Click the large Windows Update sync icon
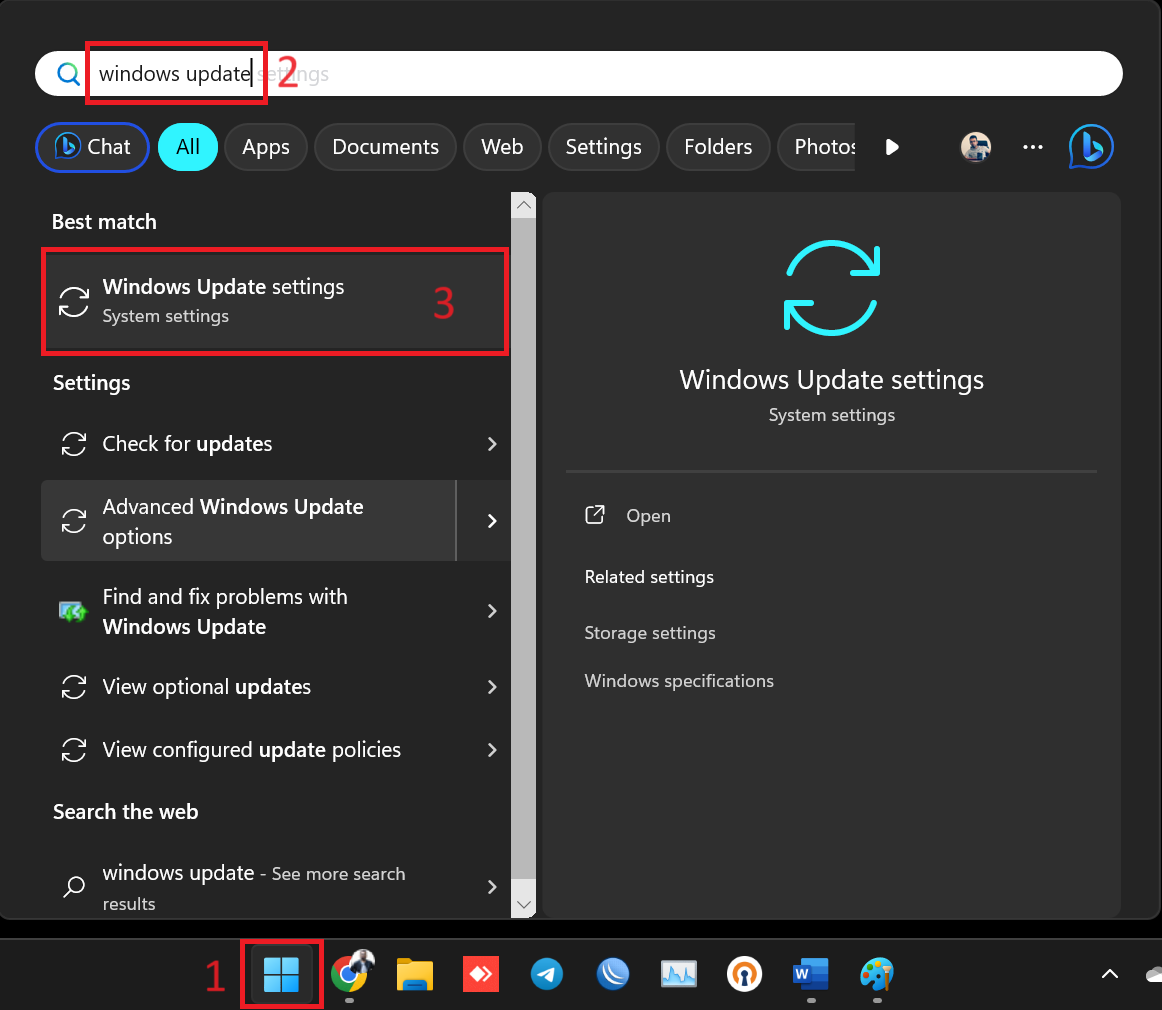The height and width of the screenshot is (1010, 1162). [x=831, y=288]
